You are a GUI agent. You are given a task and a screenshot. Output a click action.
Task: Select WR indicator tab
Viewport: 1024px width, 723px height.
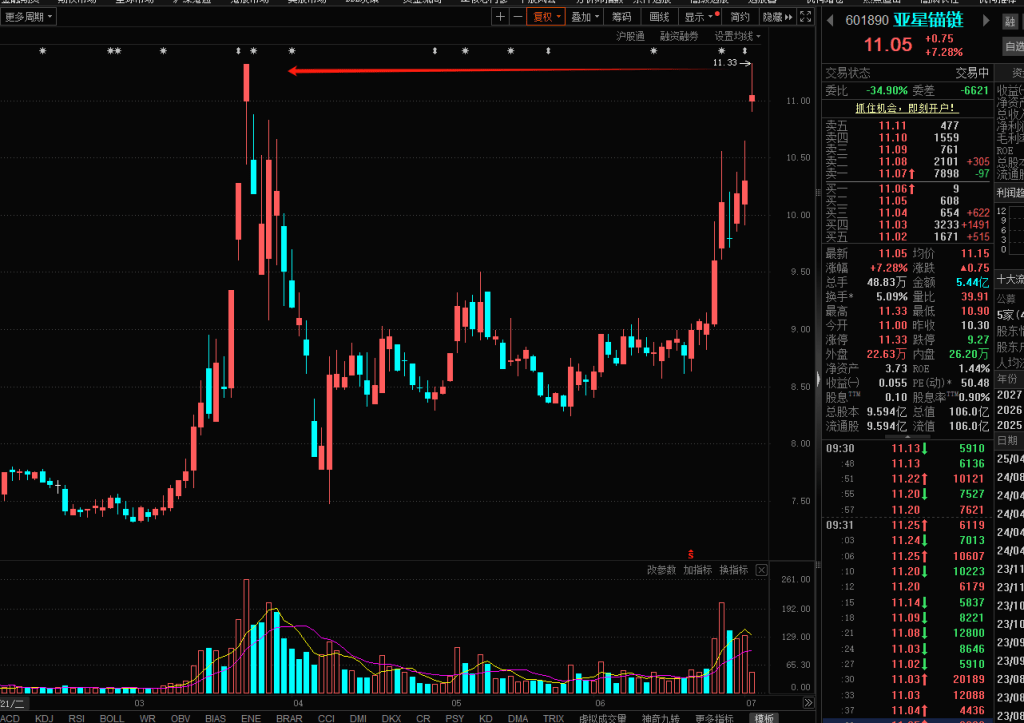(x=147, y=718)
